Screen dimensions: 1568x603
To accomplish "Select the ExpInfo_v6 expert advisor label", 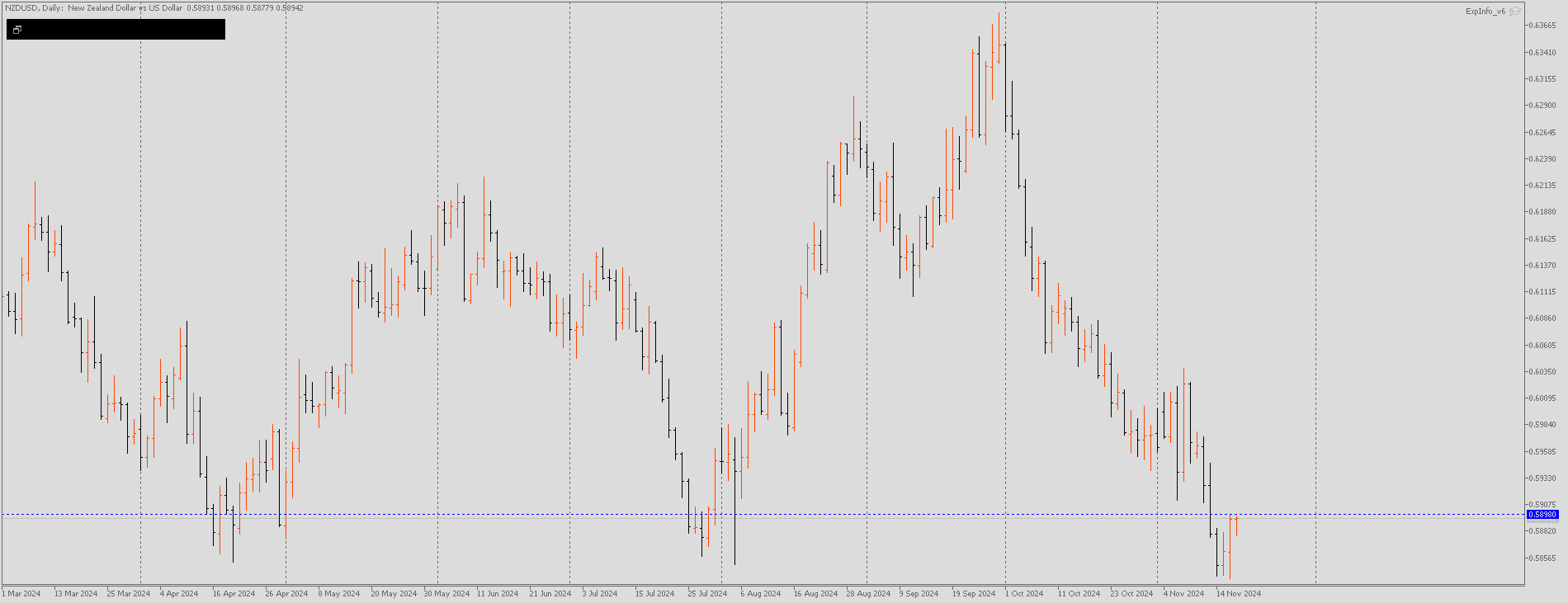I will point(1485,12).
